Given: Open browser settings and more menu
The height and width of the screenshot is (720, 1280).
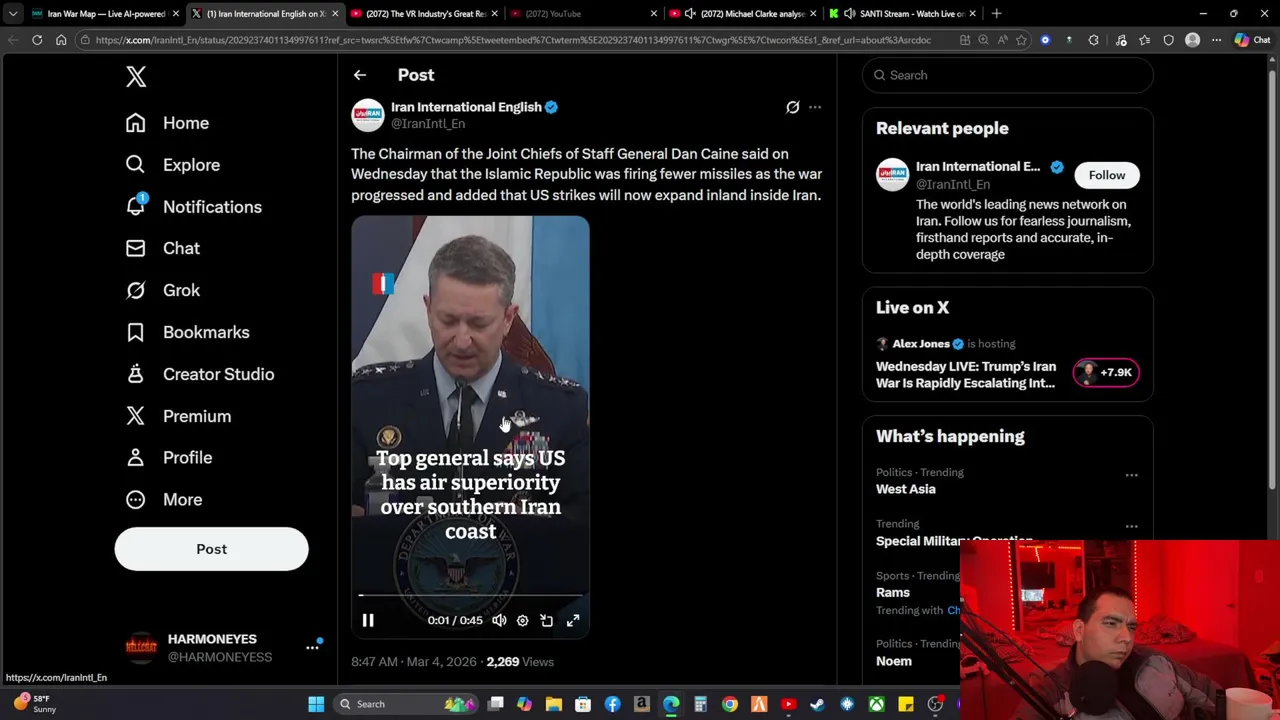Looking at the screenshot, I should coord(1216,40).
